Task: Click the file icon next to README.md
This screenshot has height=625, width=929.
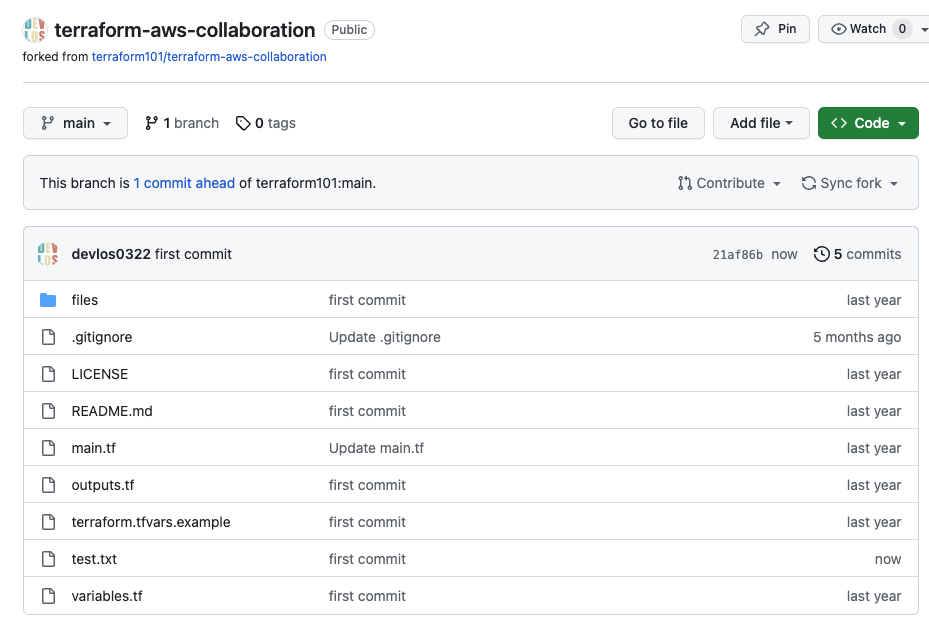Action: (x=48, y=411)
